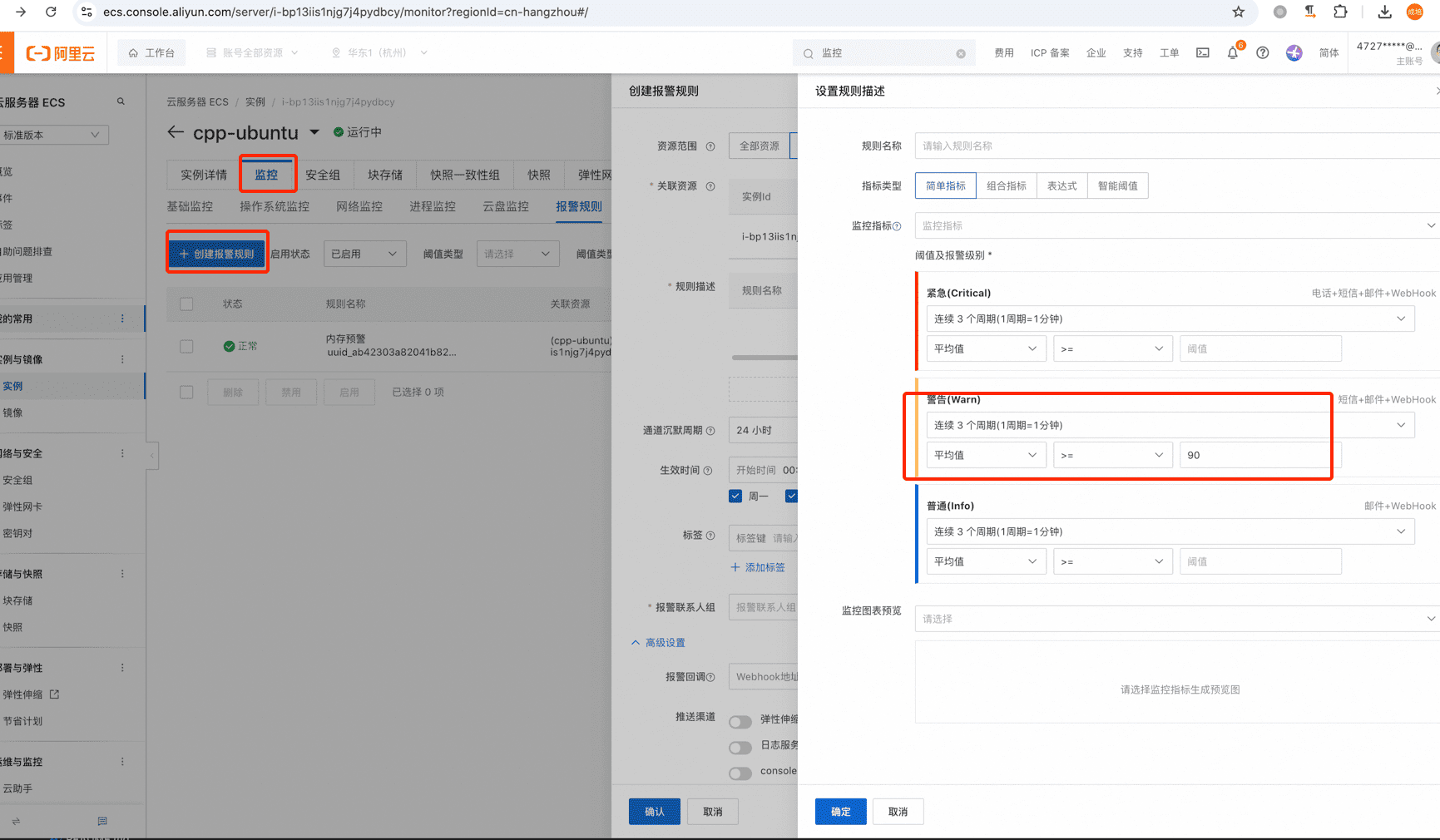Click the Aliyun logo
The image size is (1440, 840).
pyautogui.click(x=60, y=53)
